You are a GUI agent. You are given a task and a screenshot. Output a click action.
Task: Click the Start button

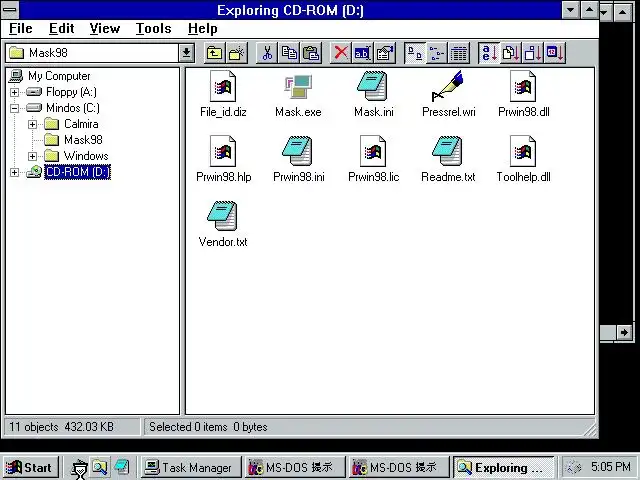pyautogui.click(x=30, y=468)
